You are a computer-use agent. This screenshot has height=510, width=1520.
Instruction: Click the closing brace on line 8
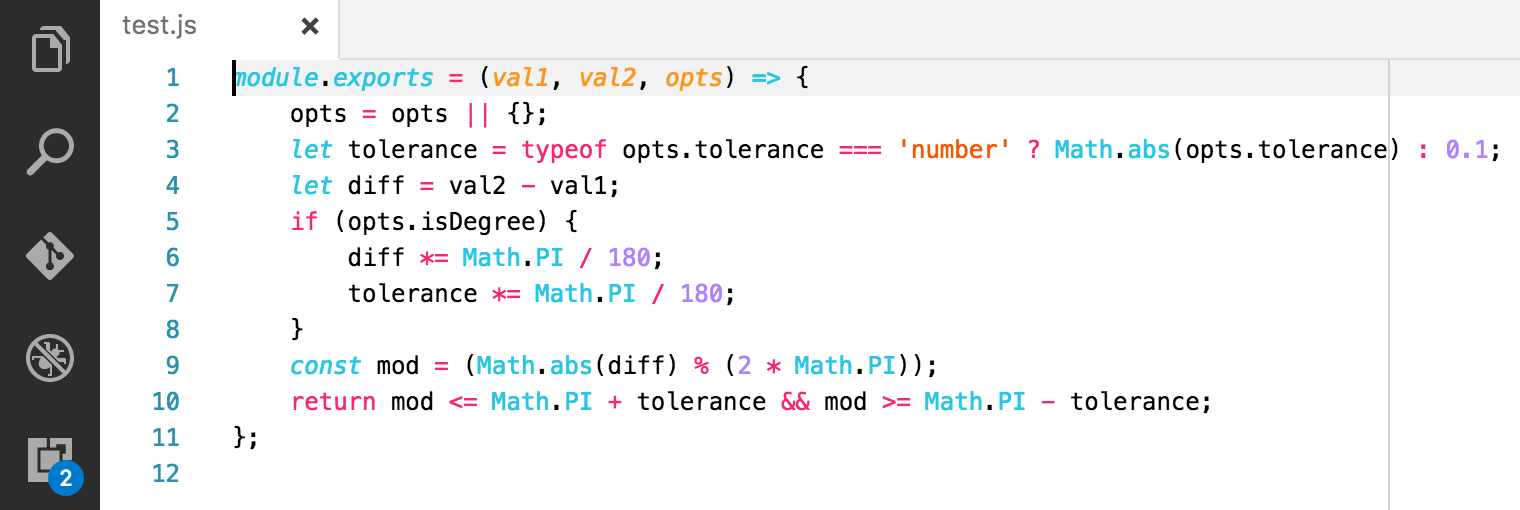tap(297, 330)
